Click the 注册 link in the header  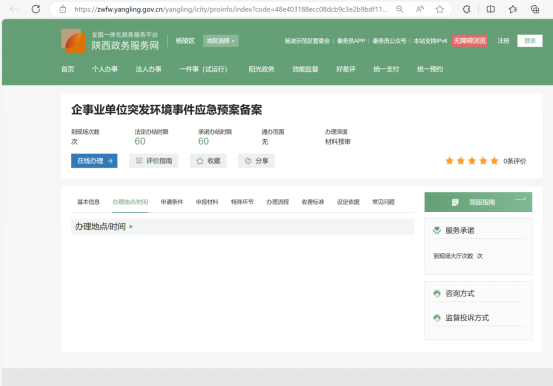503,41
